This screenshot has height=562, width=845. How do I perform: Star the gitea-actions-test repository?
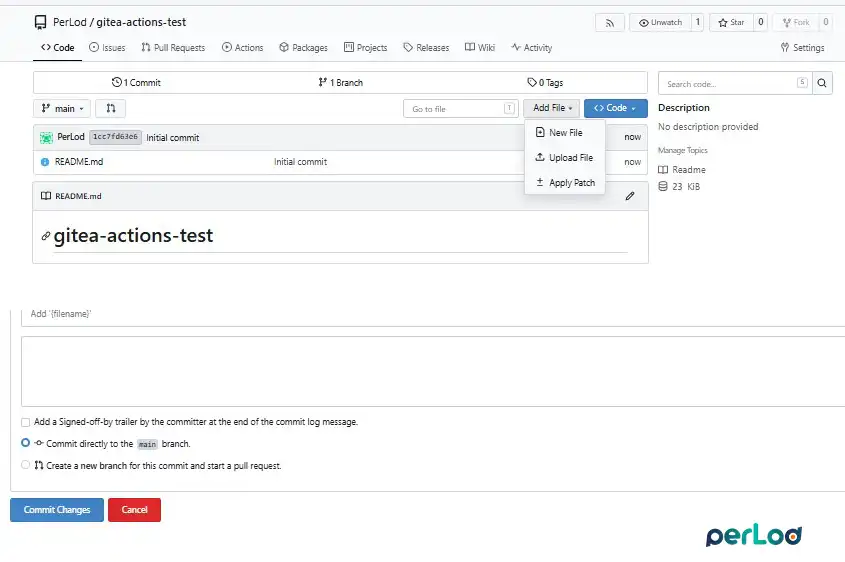tap(731, 23)
